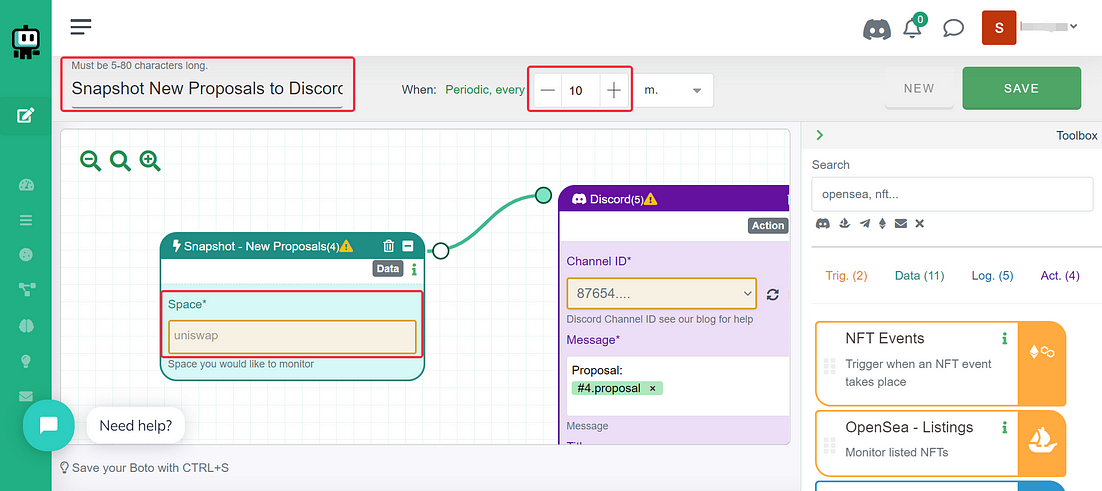Open the help chat launcher

click(x=48, y=425)
